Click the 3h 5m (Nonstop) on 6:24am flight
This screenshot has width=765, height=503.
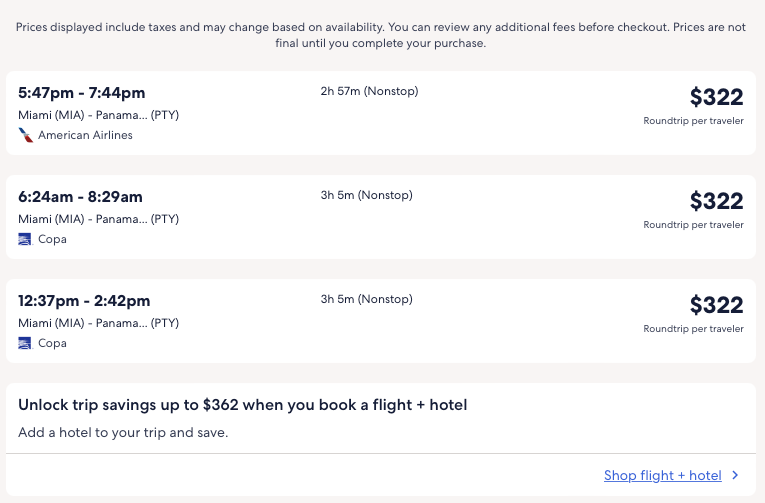coord(366,195)
